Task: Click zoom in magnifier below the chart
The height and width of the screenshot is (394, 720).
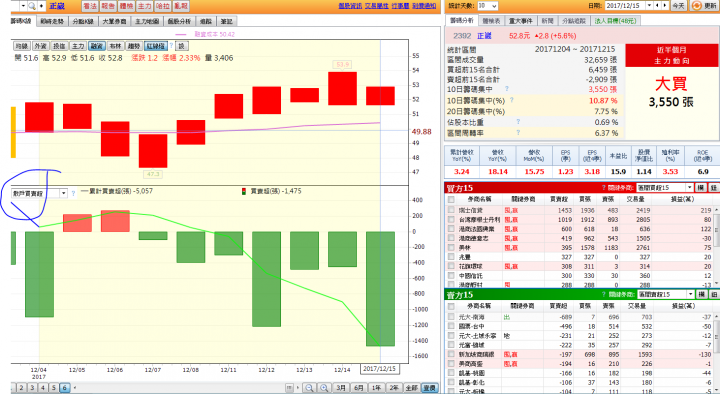Action: click(324, 388)
